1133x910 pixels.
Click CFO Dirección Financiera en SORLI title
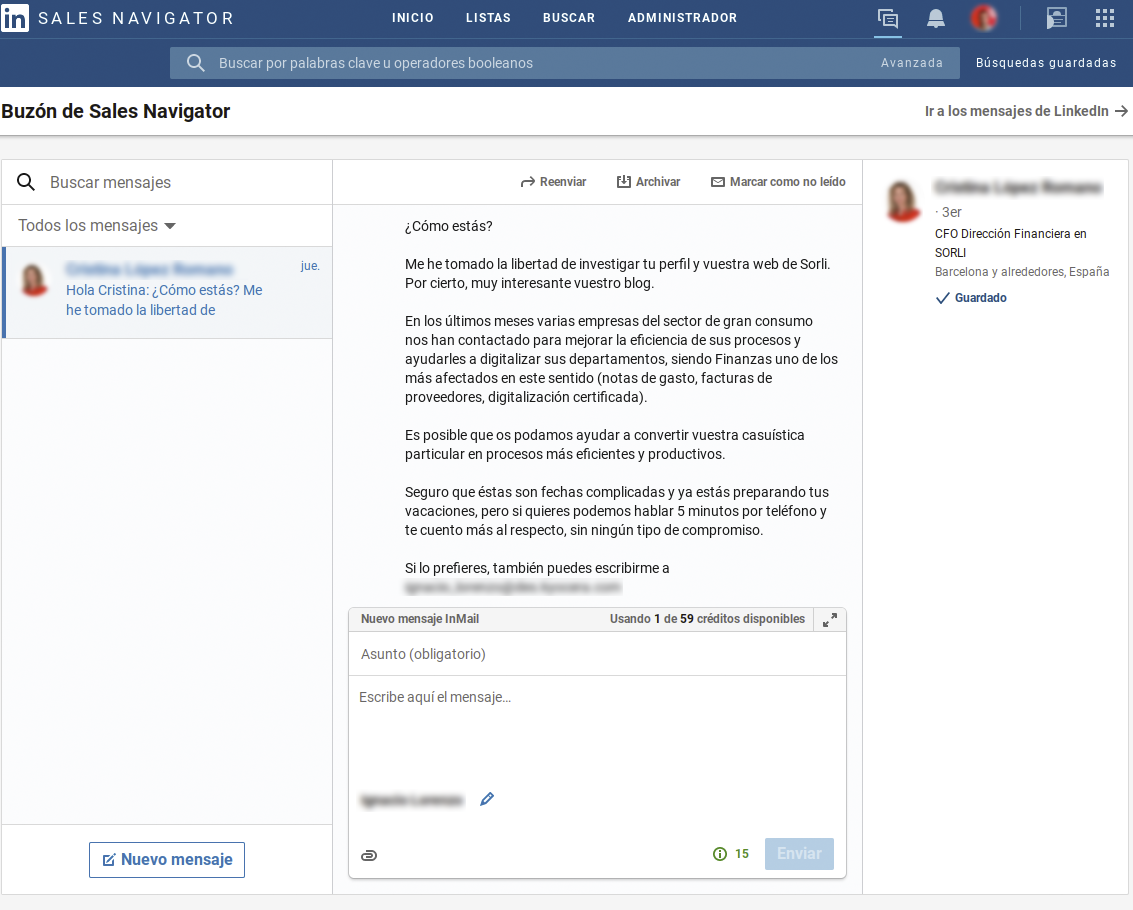(1010, 243)
